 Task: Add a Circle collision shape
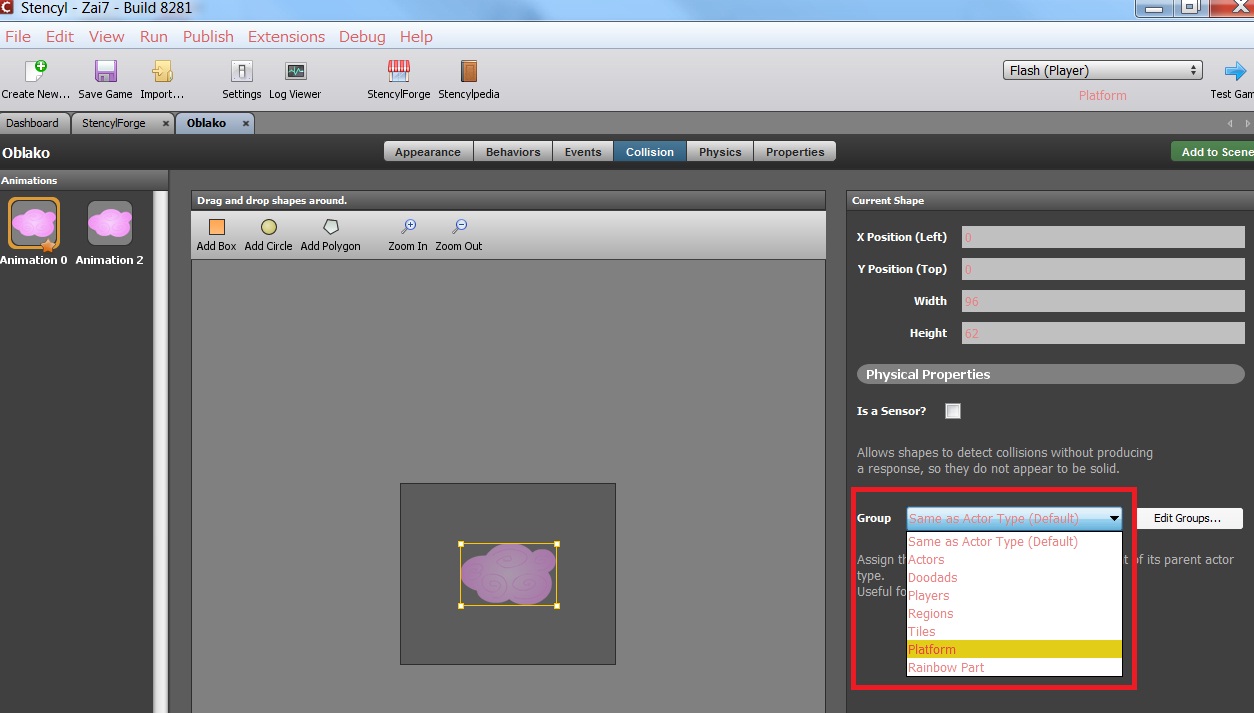coord(268,228)
